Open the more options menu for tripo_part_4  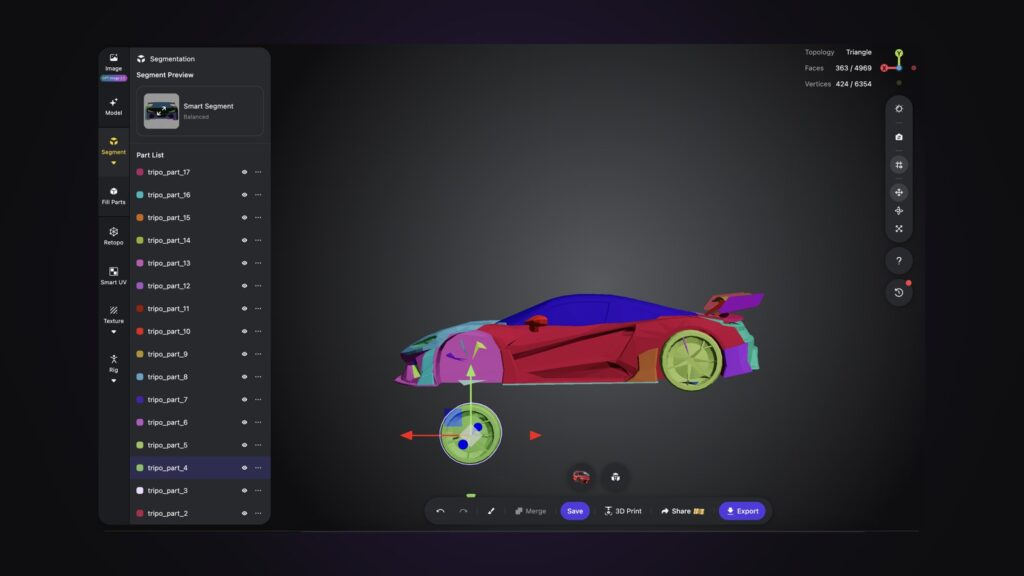point(258,468)
